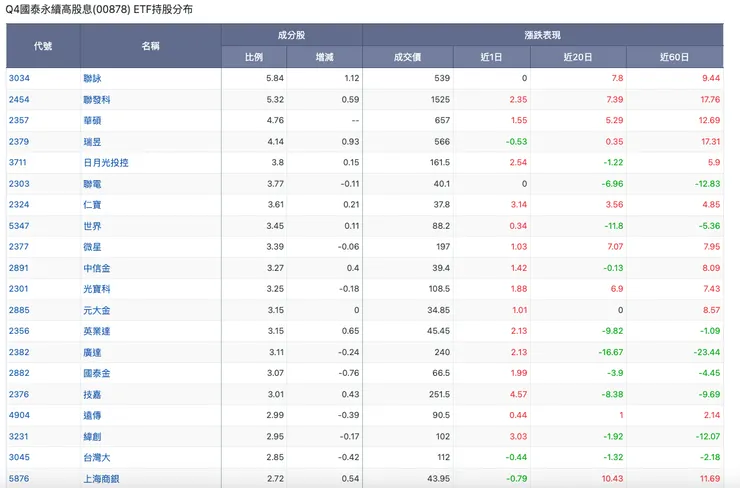Image resolution: width=740 pixels, height=488 pixels.
Task: Open stock code link 2454
Action: [19, 100]
